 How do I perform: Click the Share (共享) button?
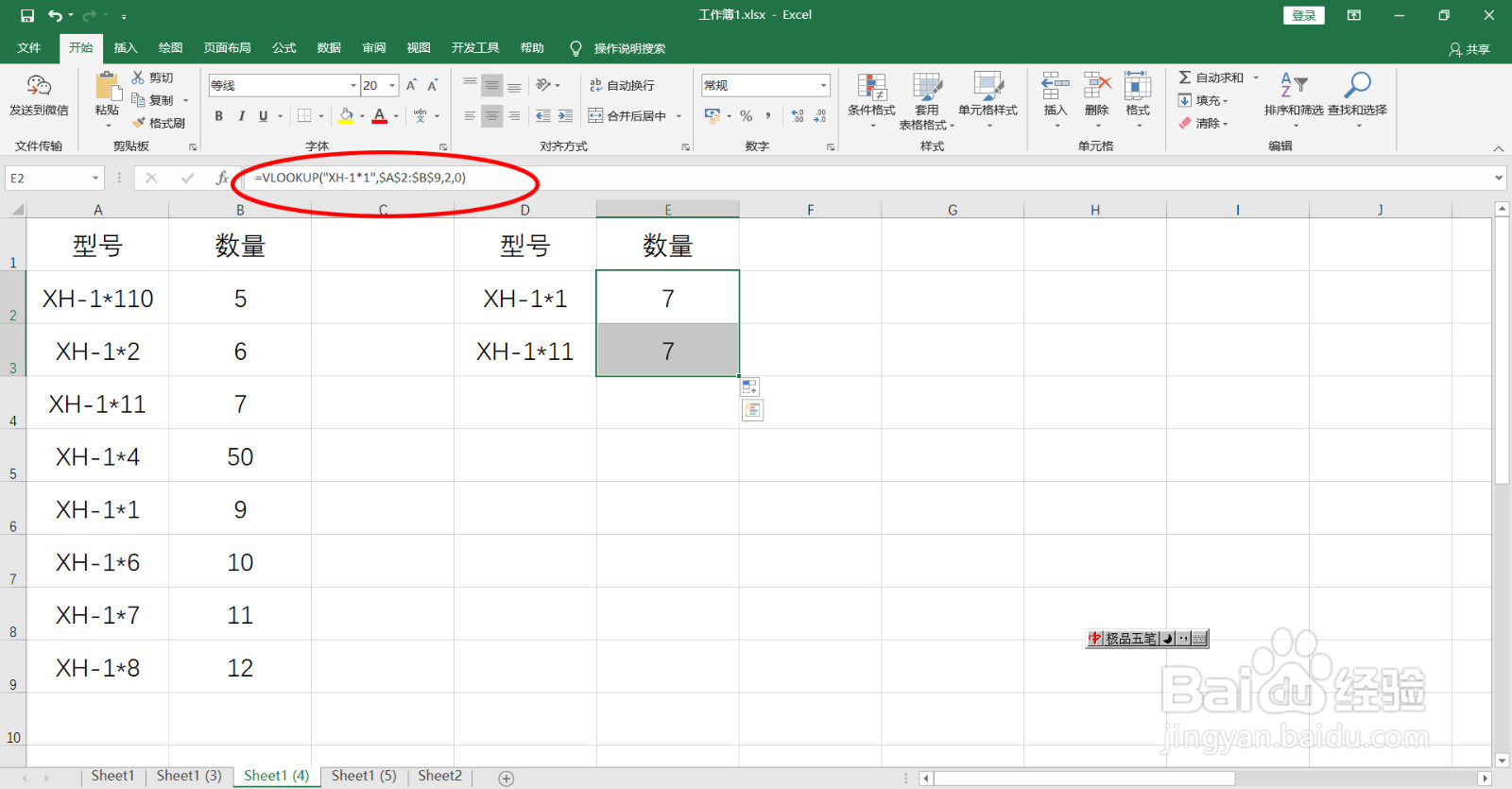1469,49
